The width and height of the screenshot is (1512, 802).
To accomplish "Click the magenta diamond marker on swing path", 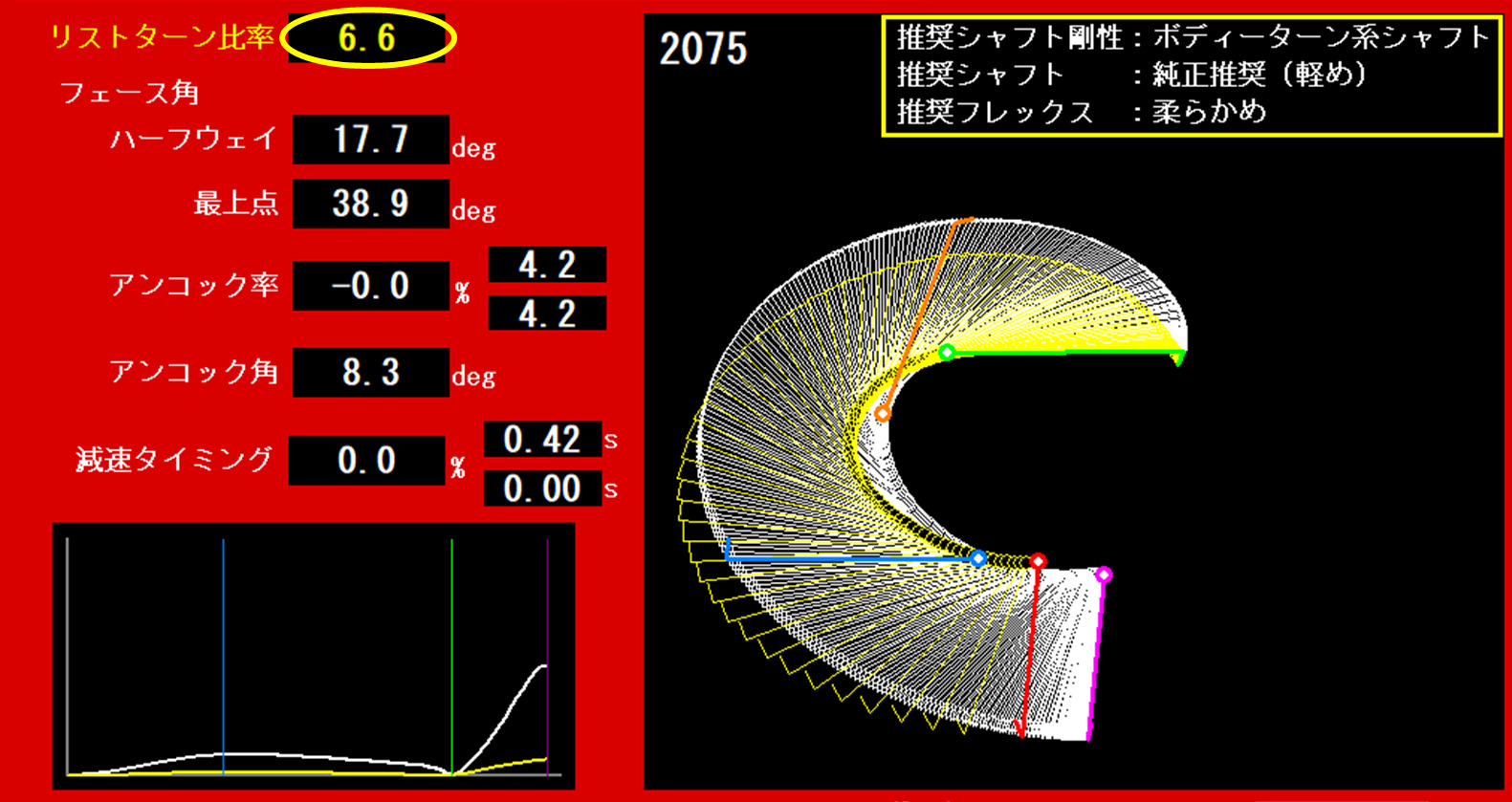I will click(x=1104, y=574).
